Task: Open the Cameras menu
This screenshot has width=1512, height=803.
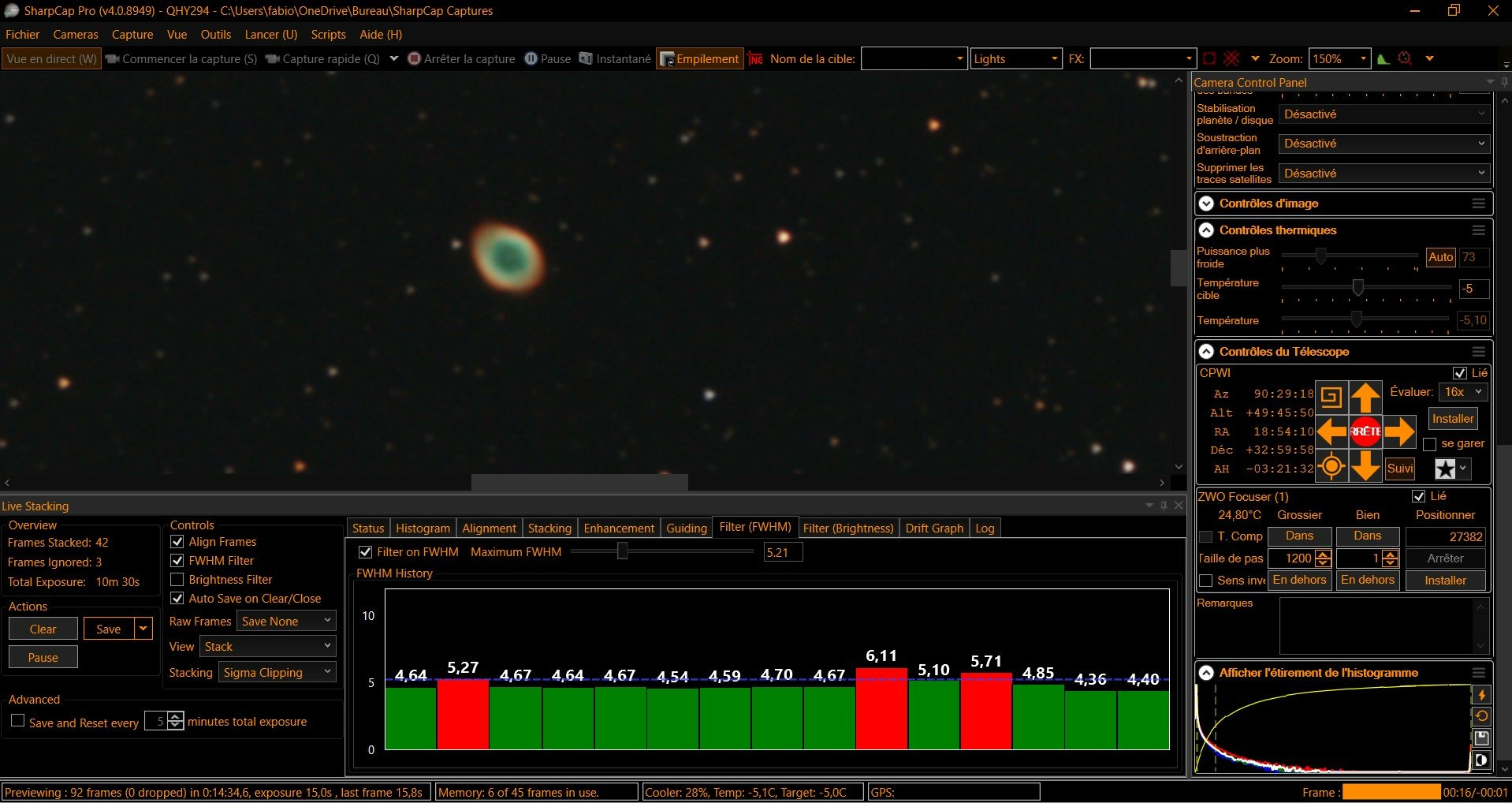Action: [x=76, y=35]
